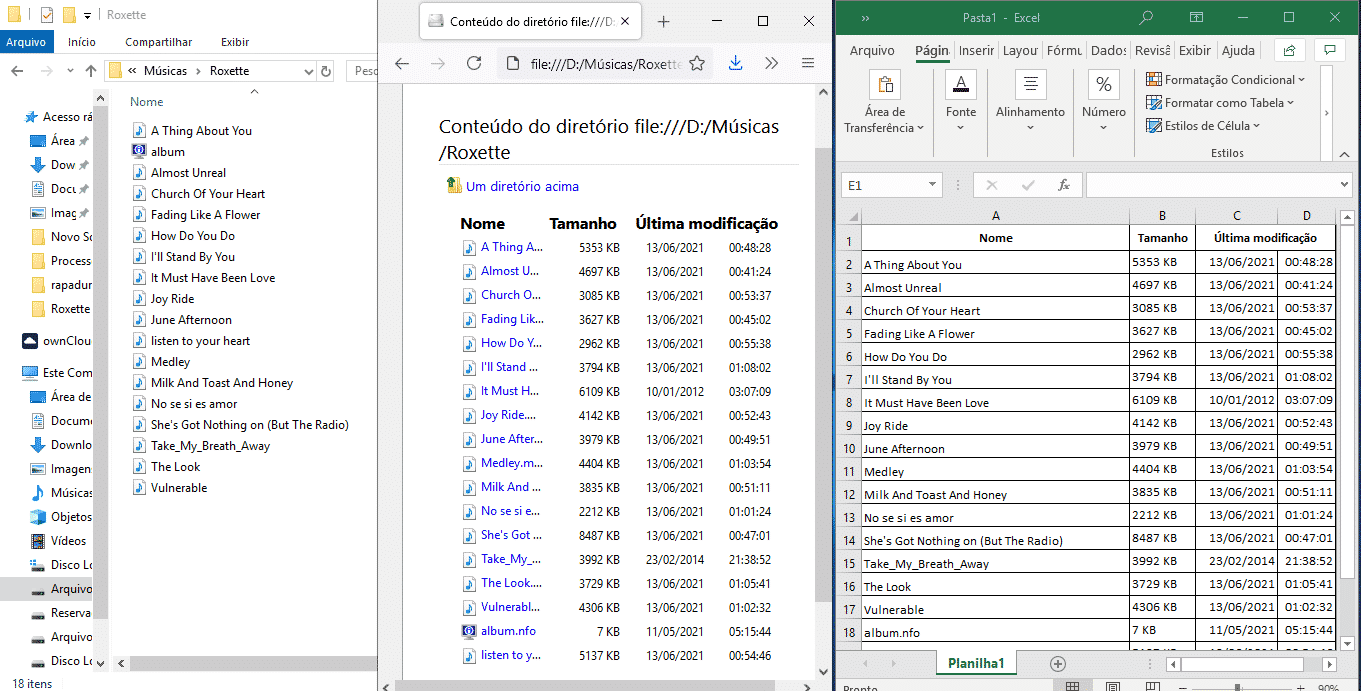Open a new browser tab
The width and height of the screenshot is (1361, 691).
pos(663,21)
